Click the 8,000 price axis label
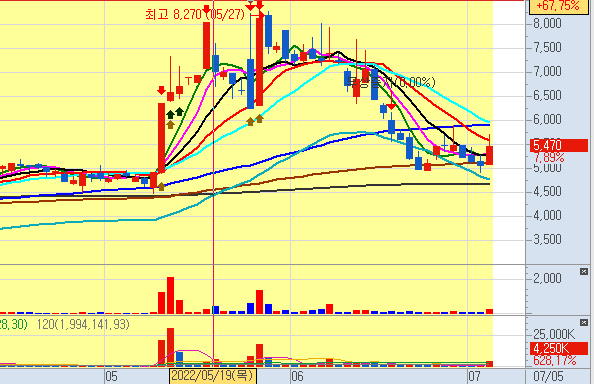The height and width of the screenshot is (384, 594). pos(547,23)
